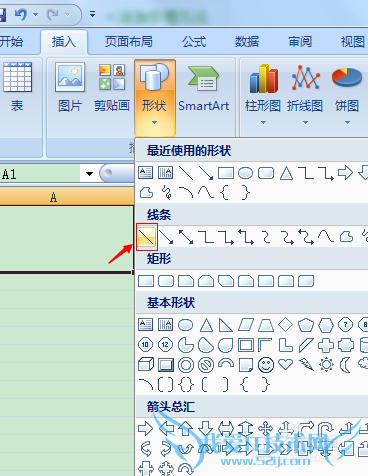
Task: Select the Snip Single Corner Rectangle under 矩形
Action: click(186, 281)
